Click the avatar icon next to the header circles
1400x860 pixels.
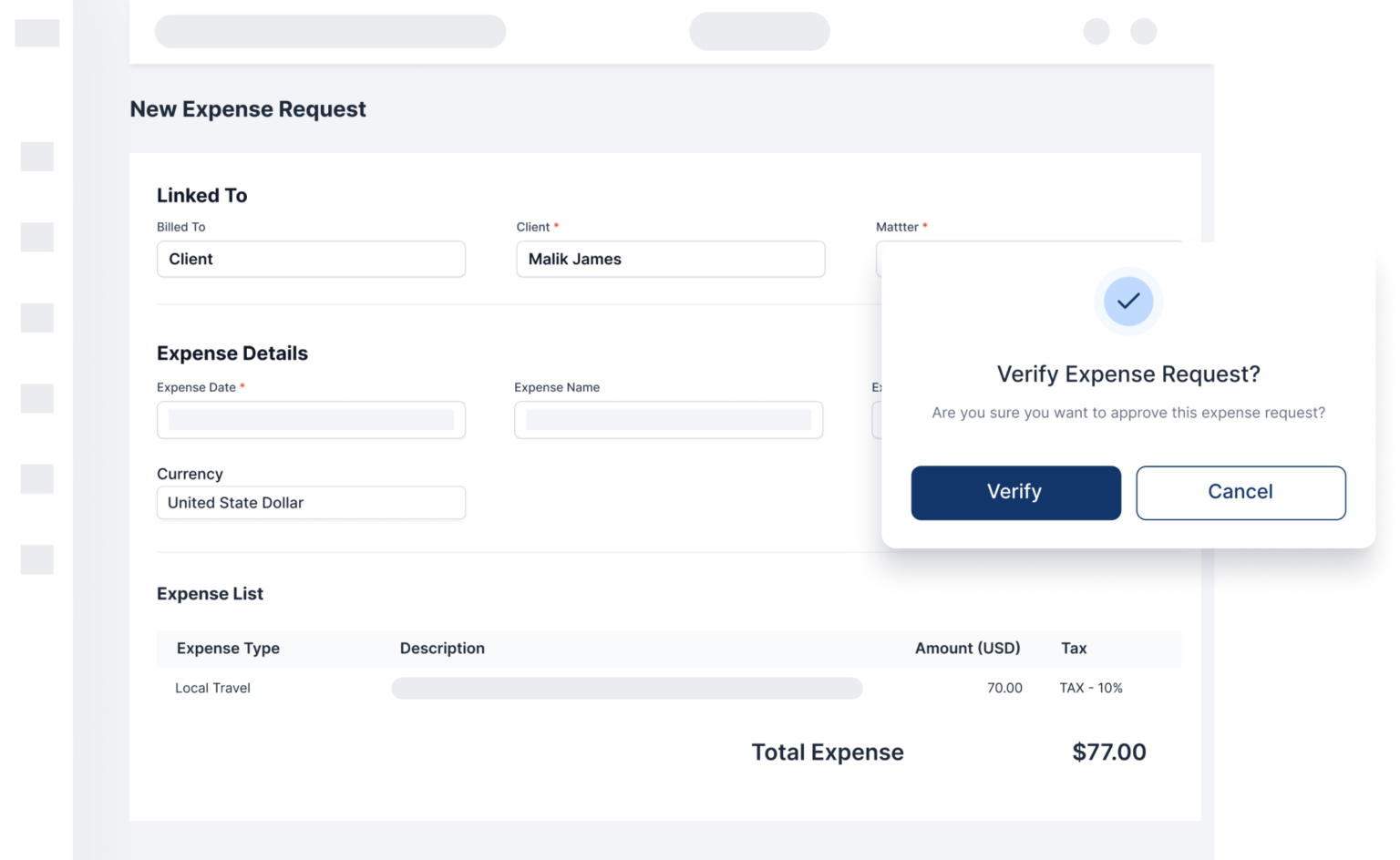pyautogui.click(x=1096, y=31)
